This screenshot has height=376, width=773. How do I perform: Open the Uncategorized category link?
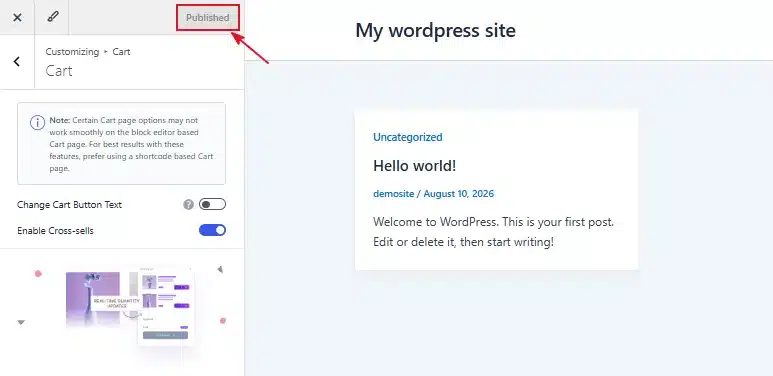(408, 137)
